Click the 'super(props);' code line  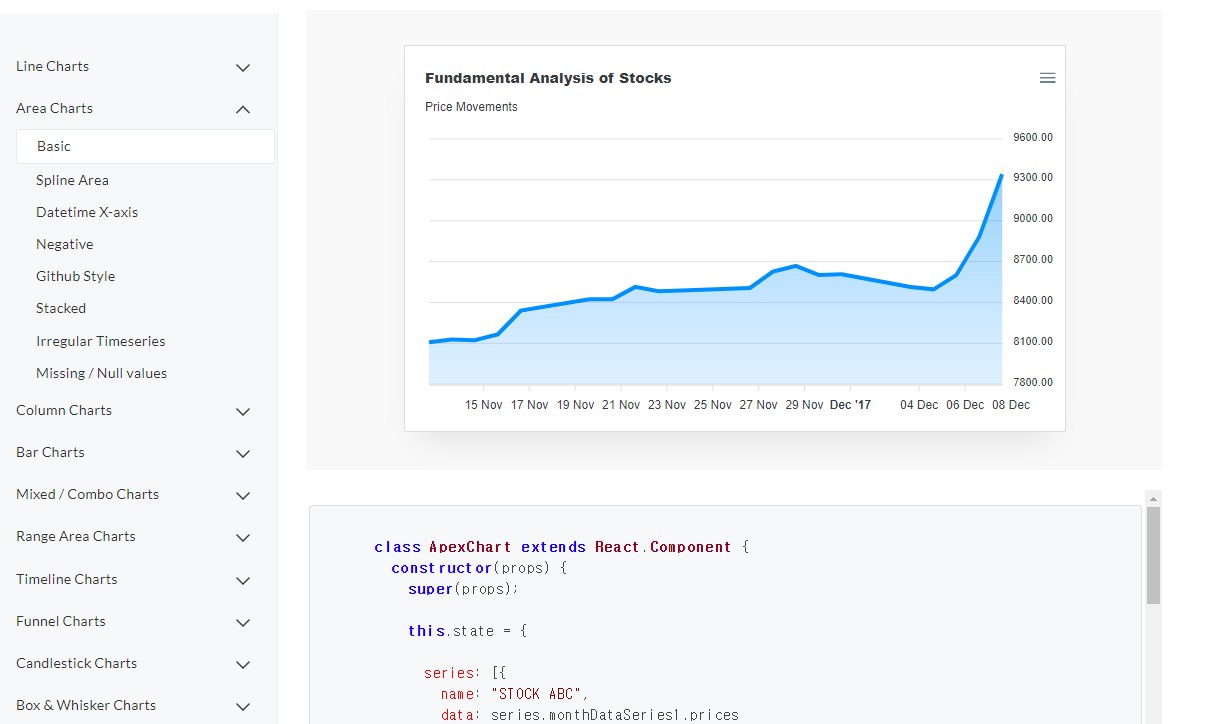[464, 589]
